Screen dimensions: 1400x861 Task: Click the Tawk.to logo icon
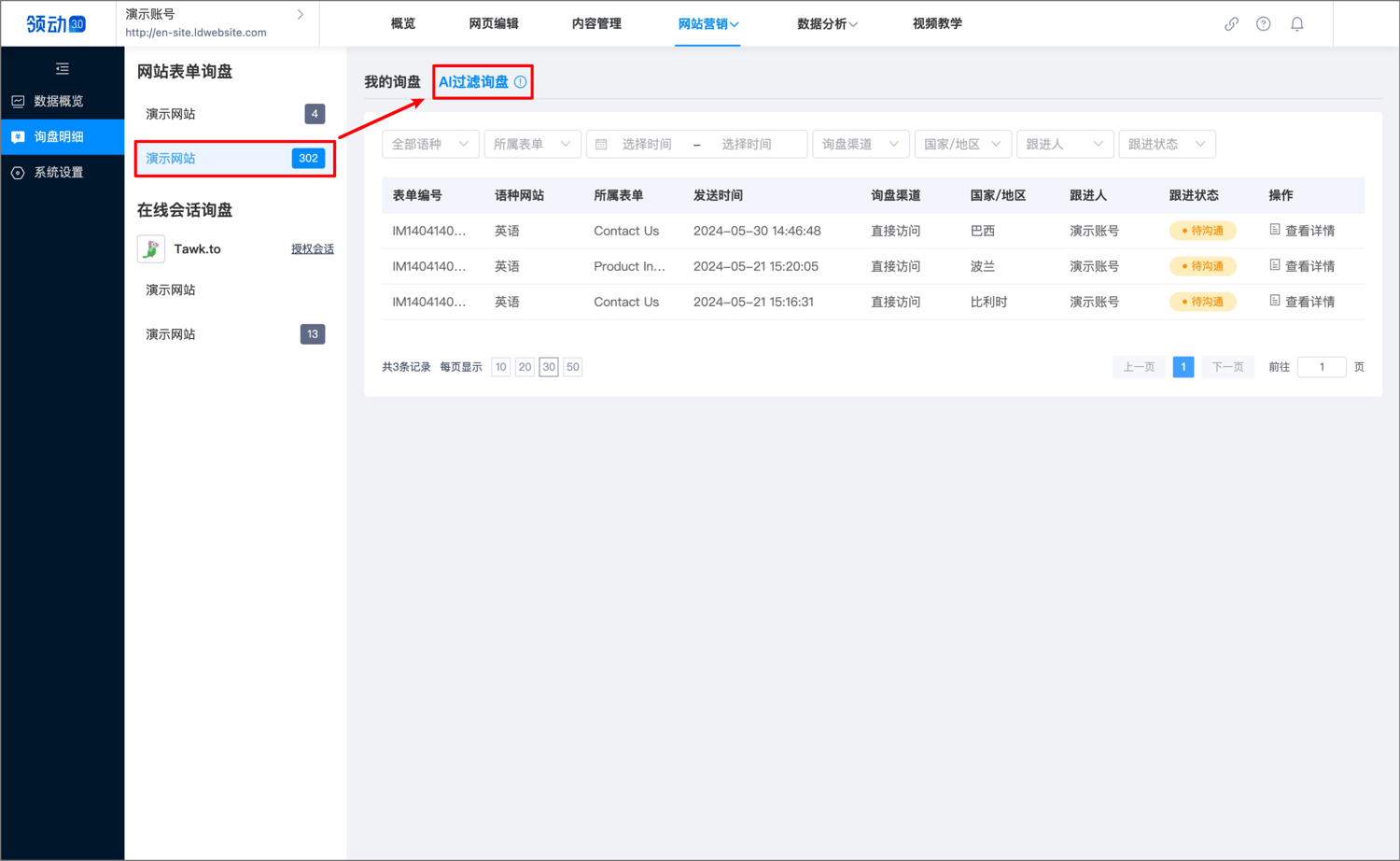coord(151,249)
